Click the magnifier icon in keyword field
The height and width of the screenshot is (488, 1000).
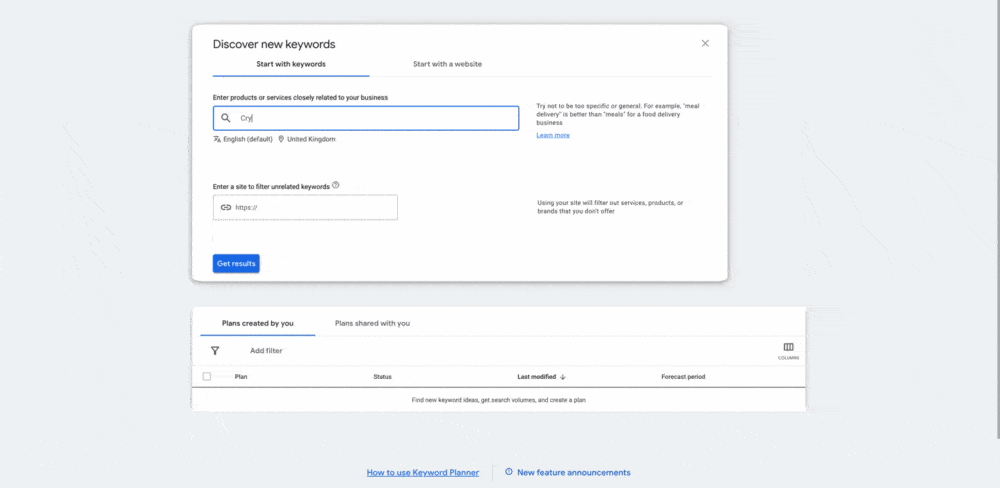[x=226, y=118]
